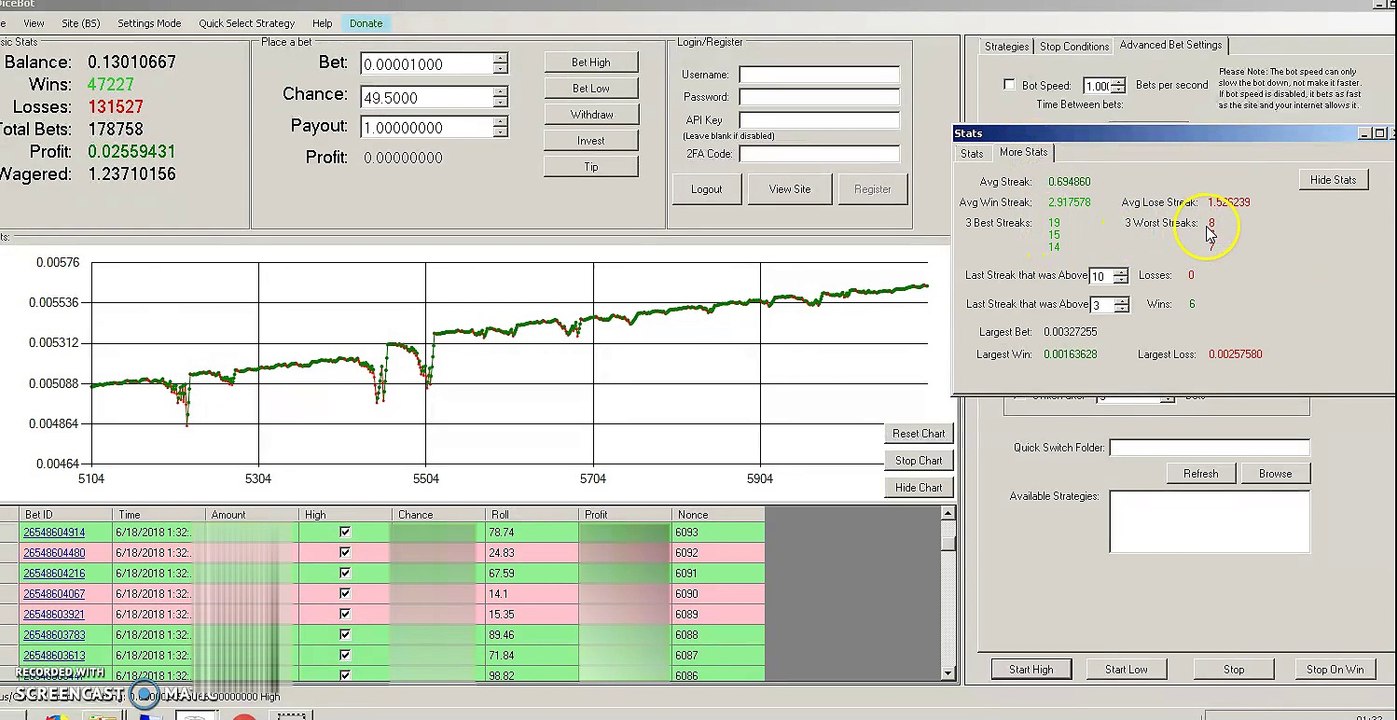Screen dimensions: 1397x720
Task: Open the Help menu
Action: tap(322, 23)
